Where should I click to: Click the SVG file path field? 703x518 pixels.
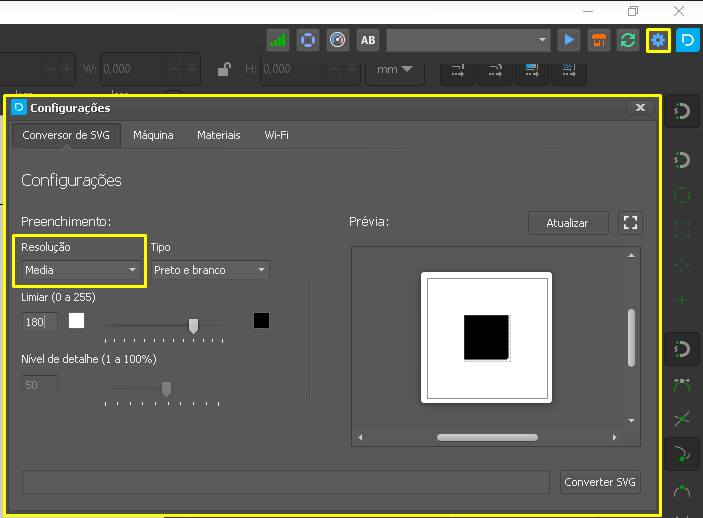286,482
